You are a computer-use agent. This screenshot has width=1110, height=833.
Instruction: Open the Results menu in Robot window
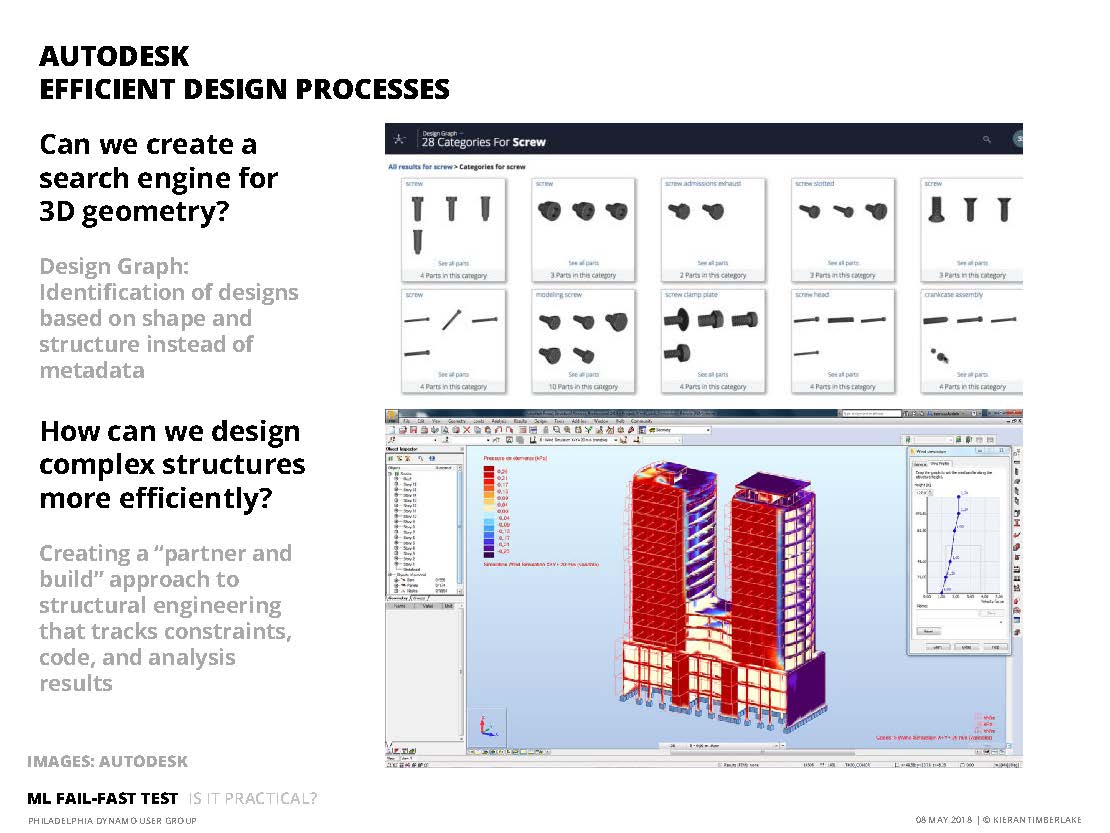click(520, 421)
